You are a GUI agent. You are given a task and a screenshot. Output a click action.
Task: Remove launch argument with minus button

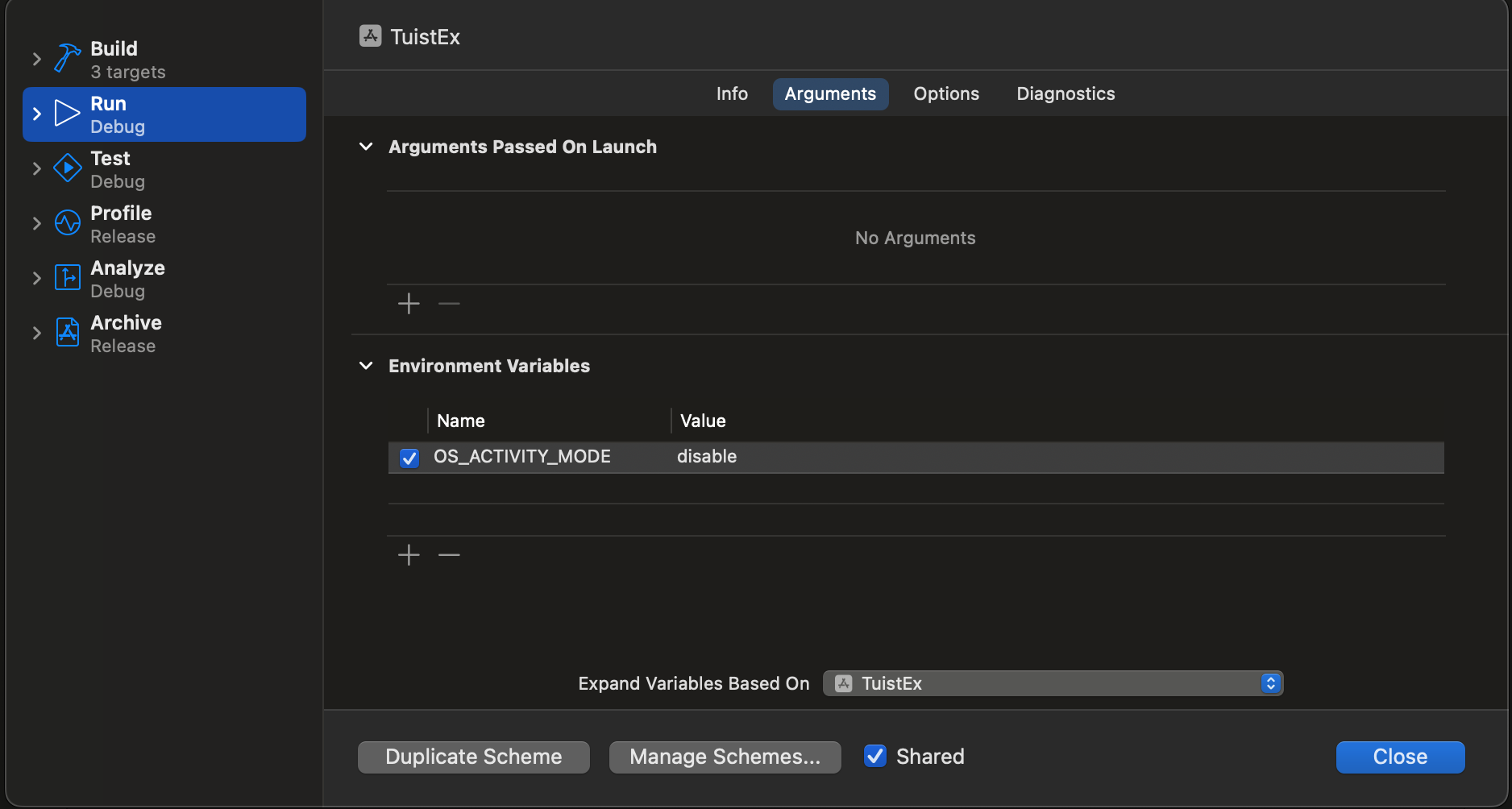pyautogui.click(x=449, y=304)
